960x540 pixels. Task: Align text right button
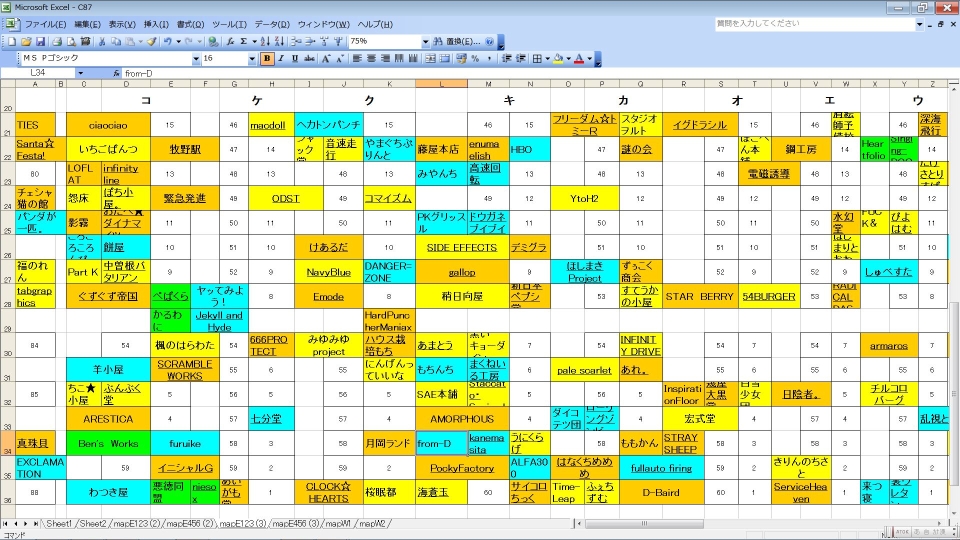(x=384, y=59)
